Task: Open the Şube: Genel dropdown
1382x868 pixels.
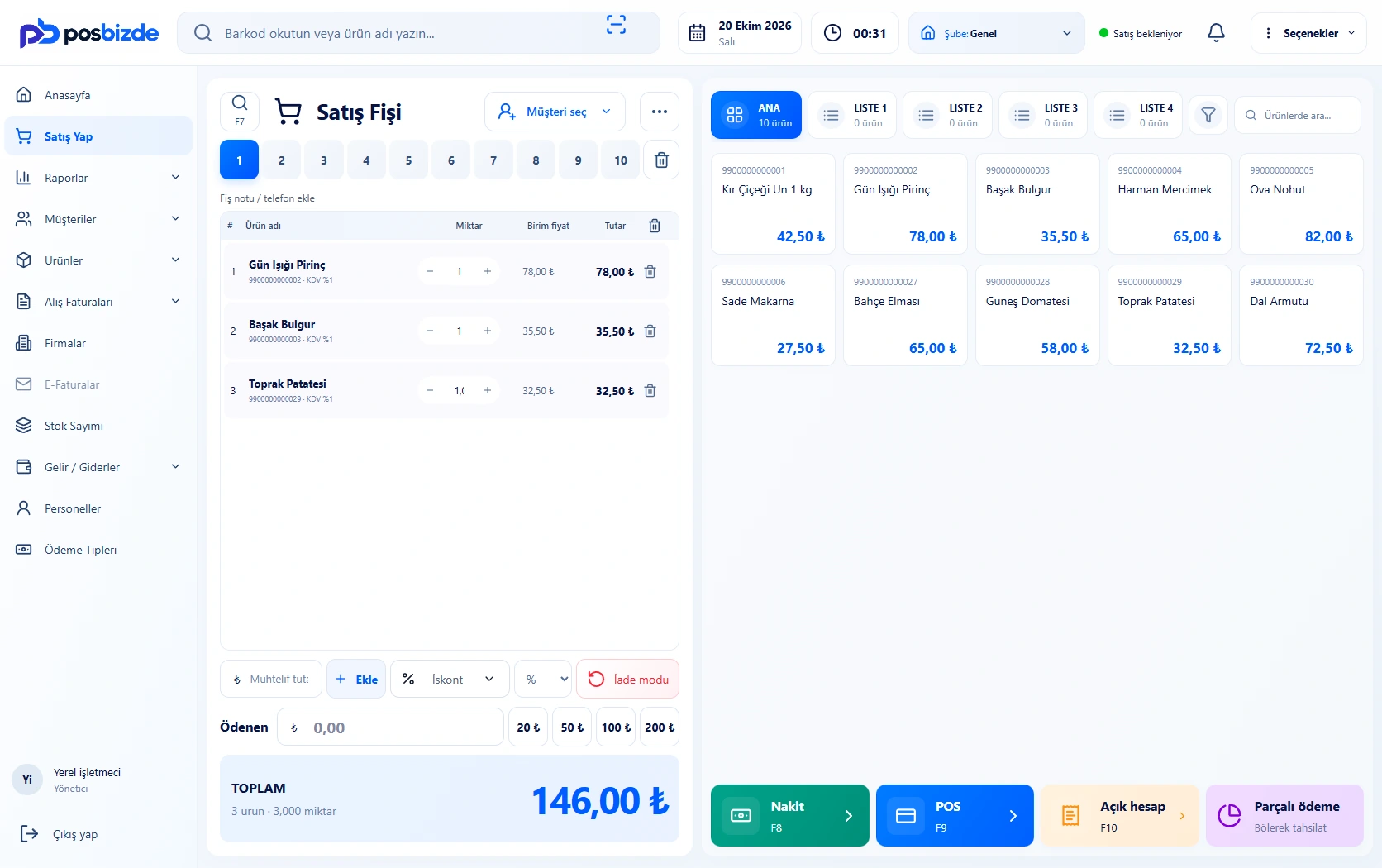Action: click(996, 33)
